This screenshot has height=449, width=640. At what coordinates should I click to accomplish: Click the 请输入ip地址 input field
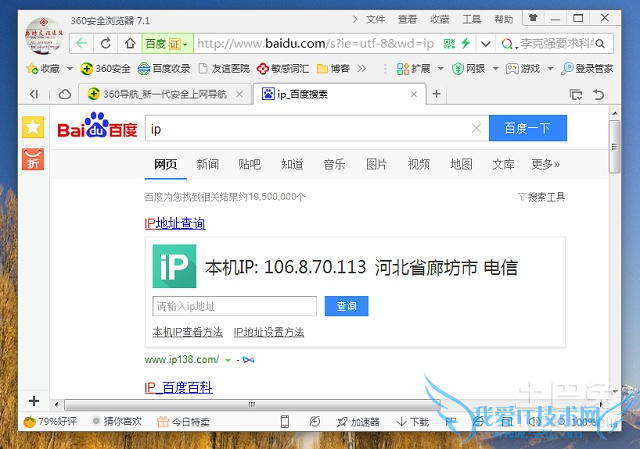tap(234, 306)
